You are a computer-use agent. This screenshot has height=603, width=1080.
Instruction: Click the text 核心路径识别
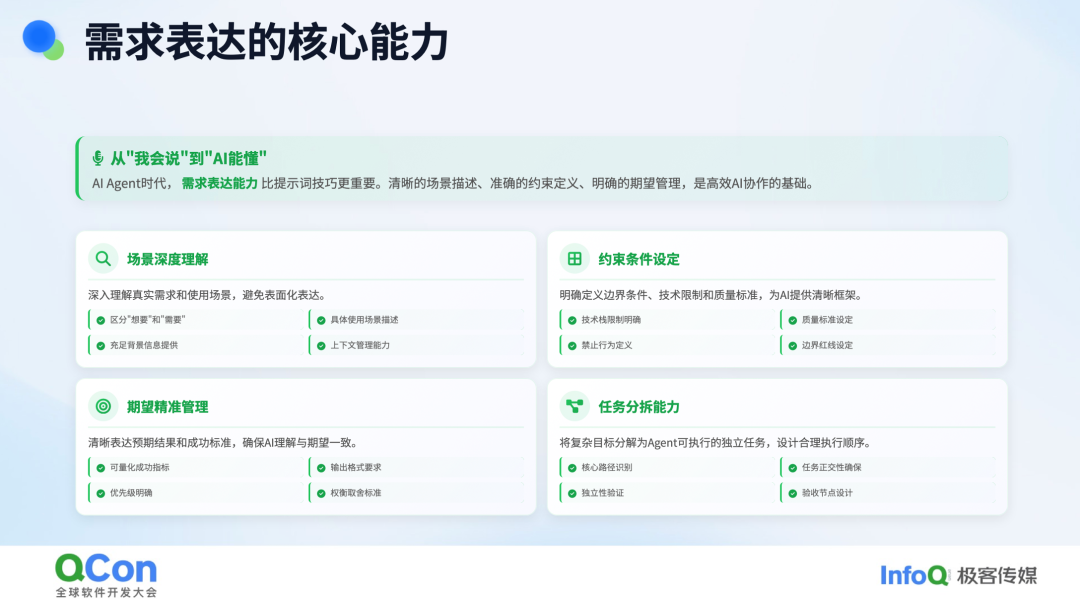[607, 467]
